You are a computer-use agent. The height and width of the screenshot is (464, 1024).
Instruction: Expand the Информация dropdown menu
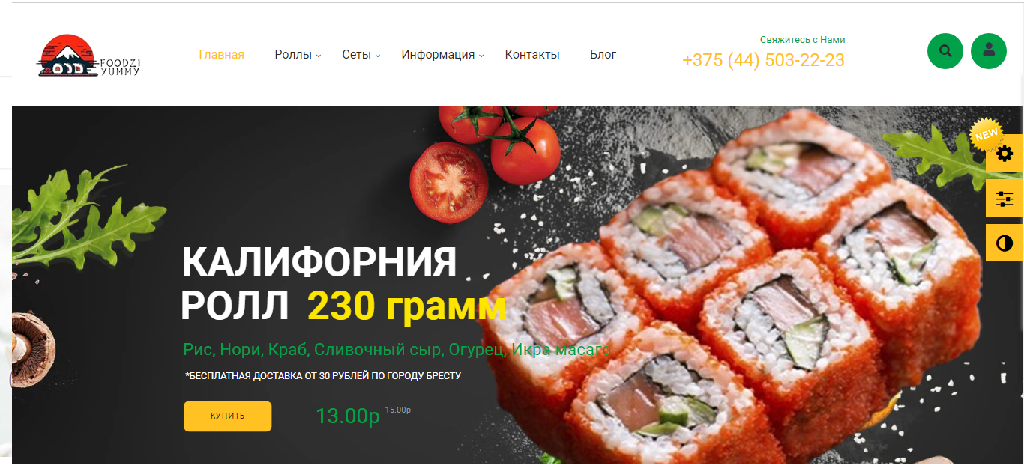pos(443,55)
